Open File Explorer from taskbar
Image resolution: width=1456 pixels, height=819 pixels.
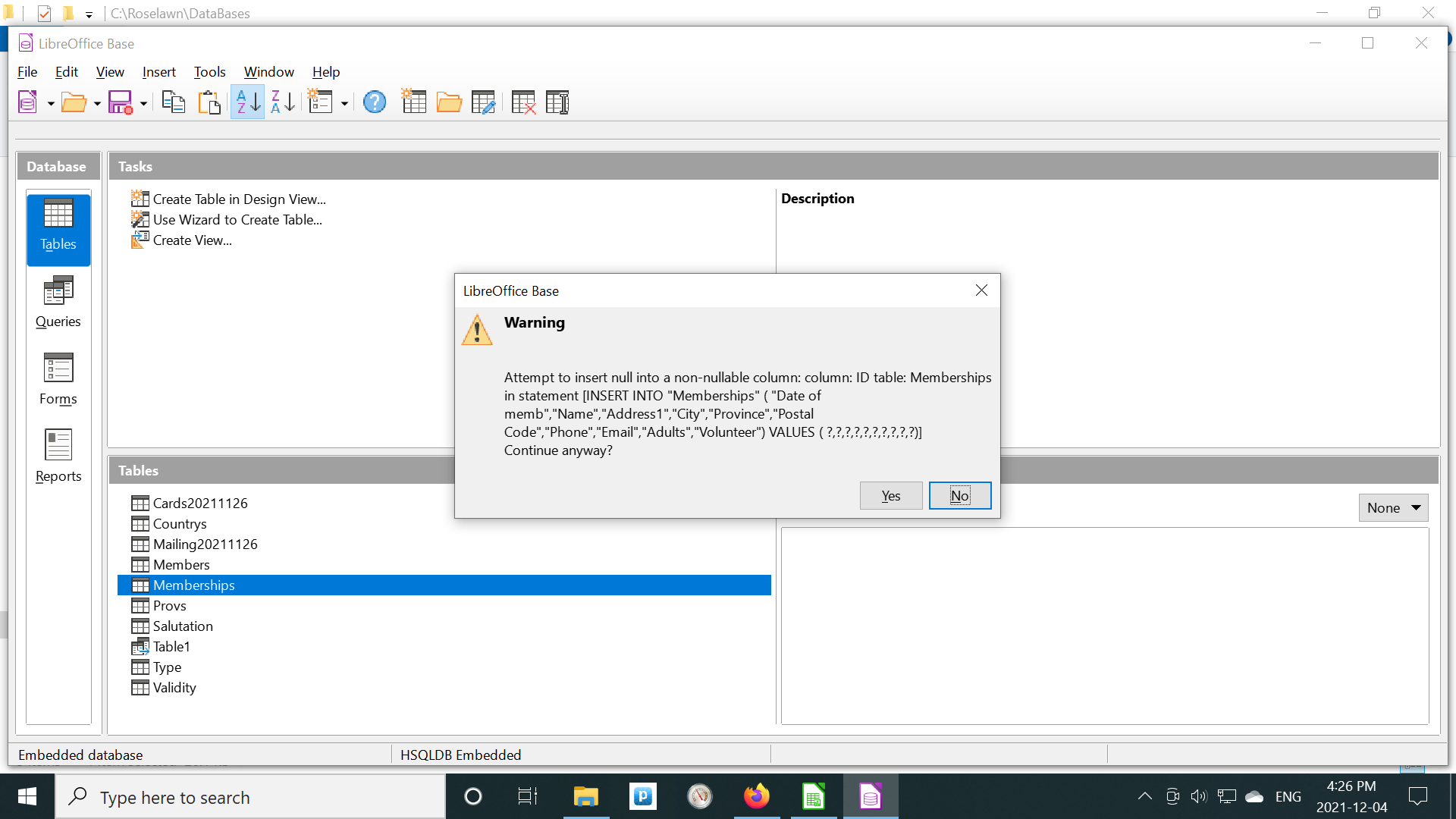[x=586, y=796]
